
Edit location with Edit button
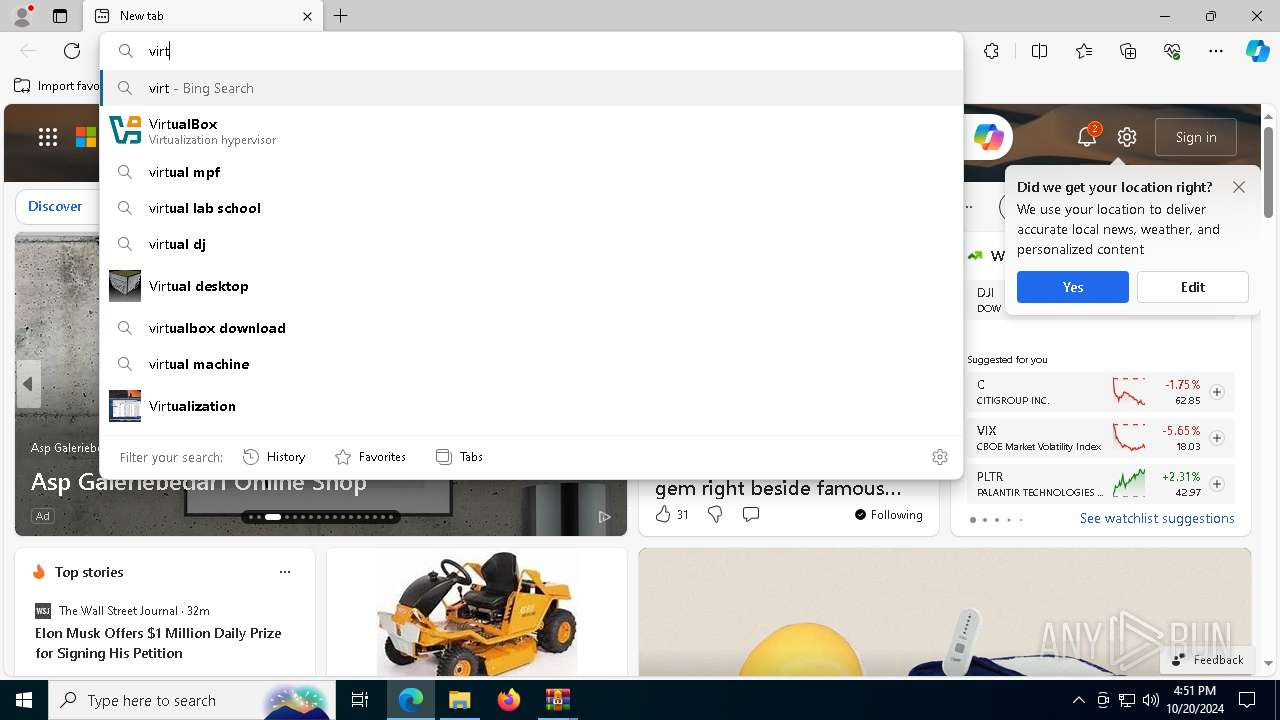(x=1193, y=287)
